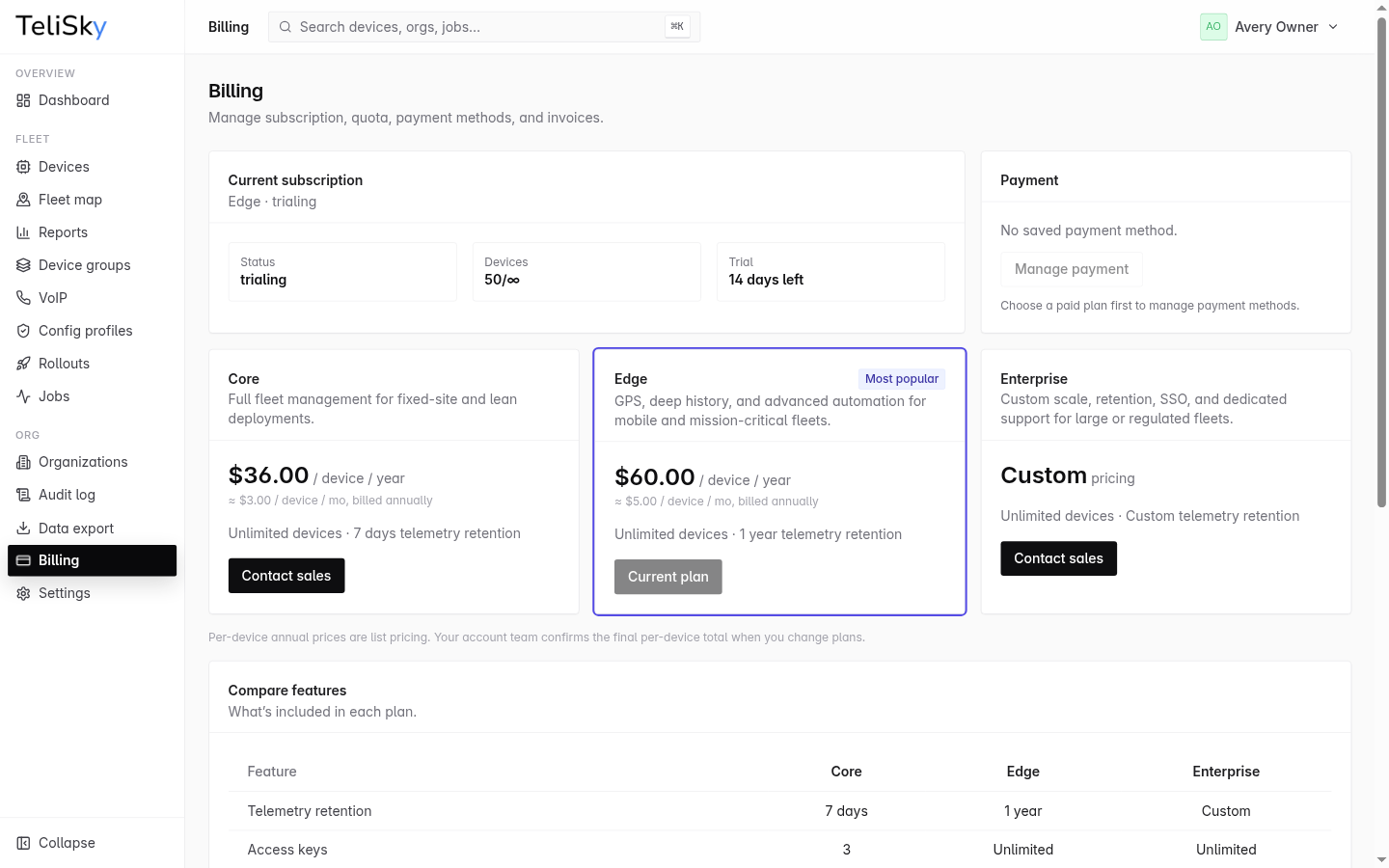Viewport: 1389px width, 868px height.
Task: Go to Organizations page
Action: 92,462
